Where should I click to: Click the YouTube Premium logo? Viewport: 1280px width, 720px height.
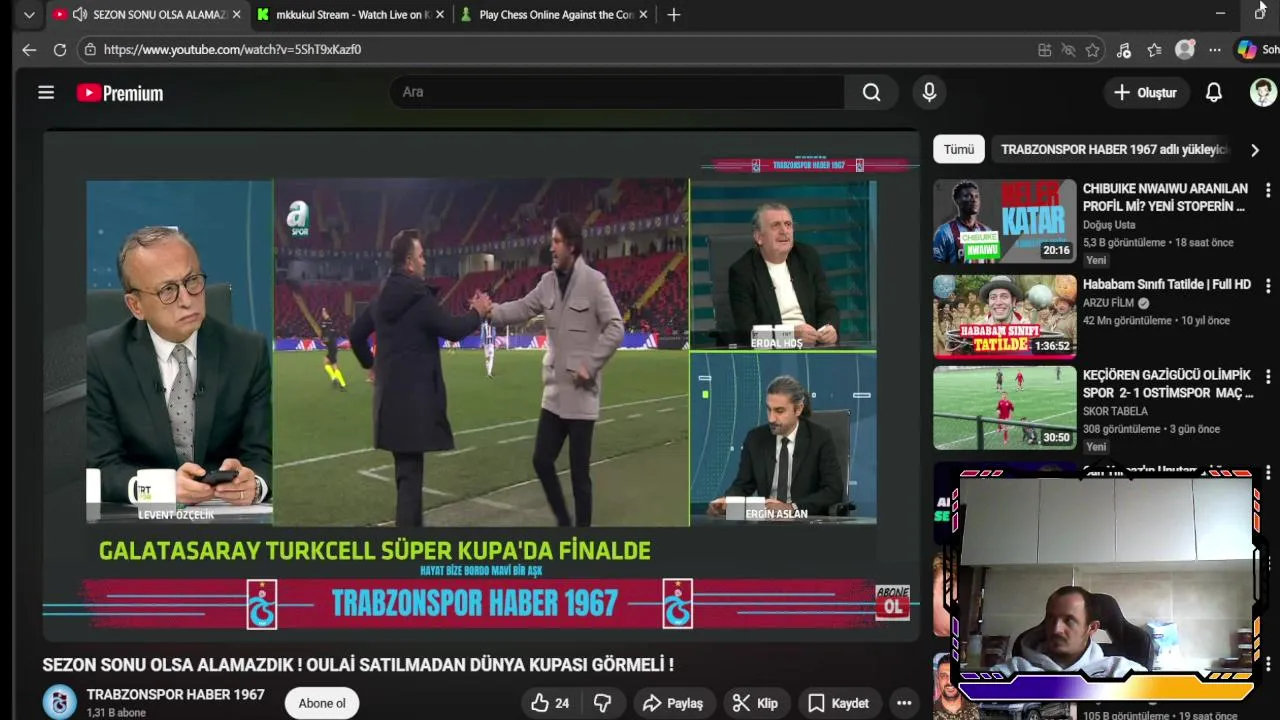[120, 93]
